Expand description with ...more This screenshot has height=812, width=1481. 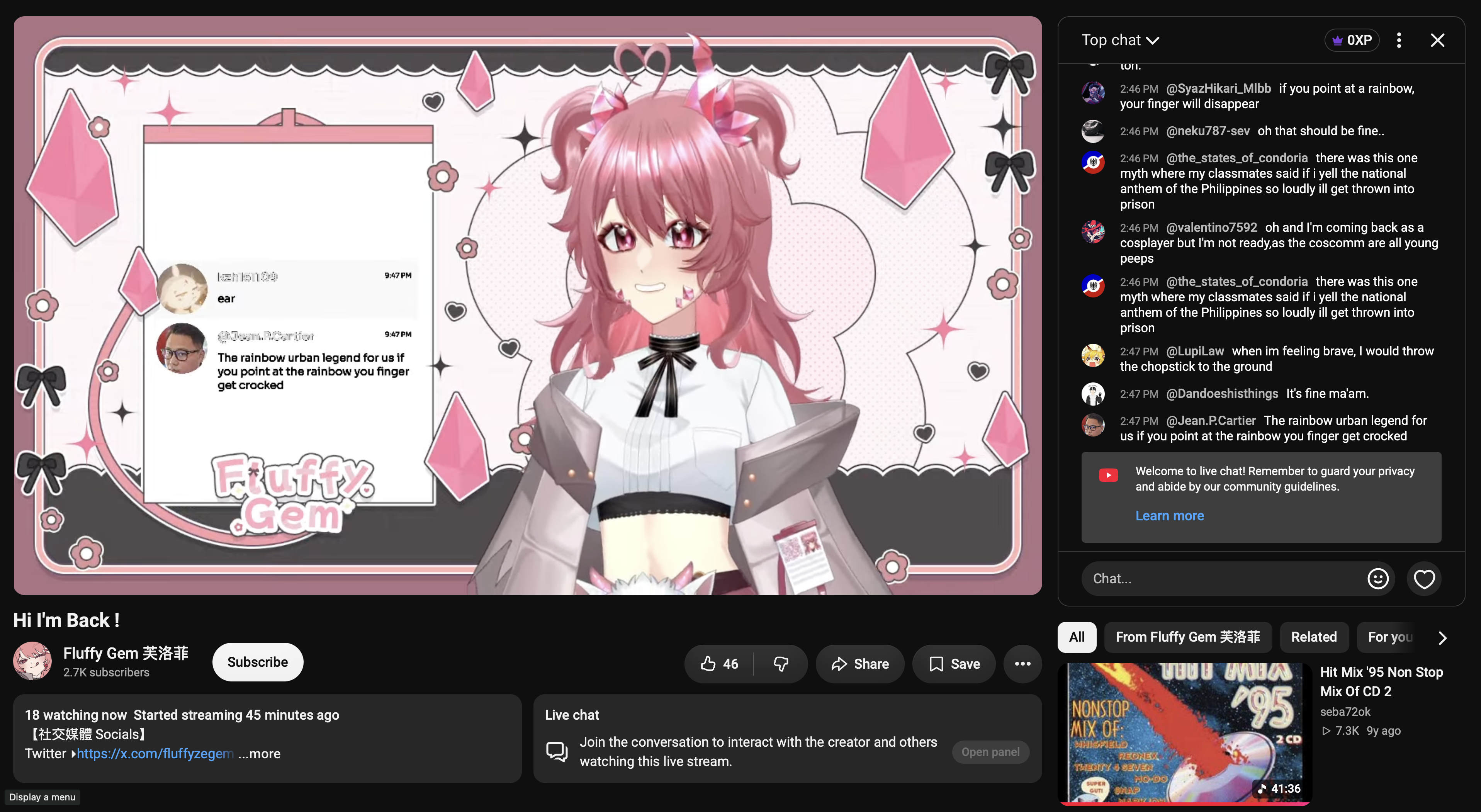259,753
